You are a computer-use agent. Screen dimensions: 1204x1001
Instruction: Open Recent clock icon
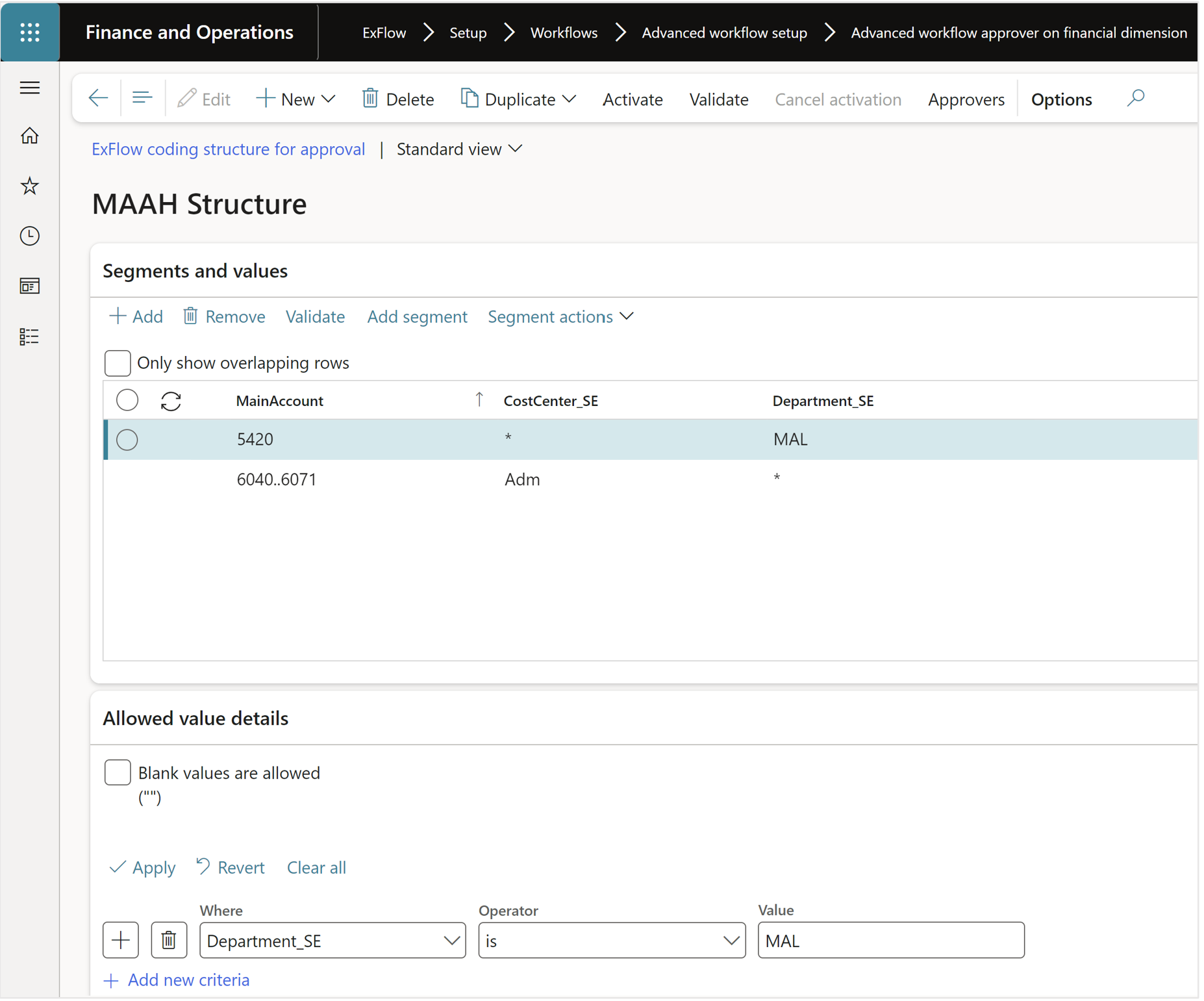(30, 236)
